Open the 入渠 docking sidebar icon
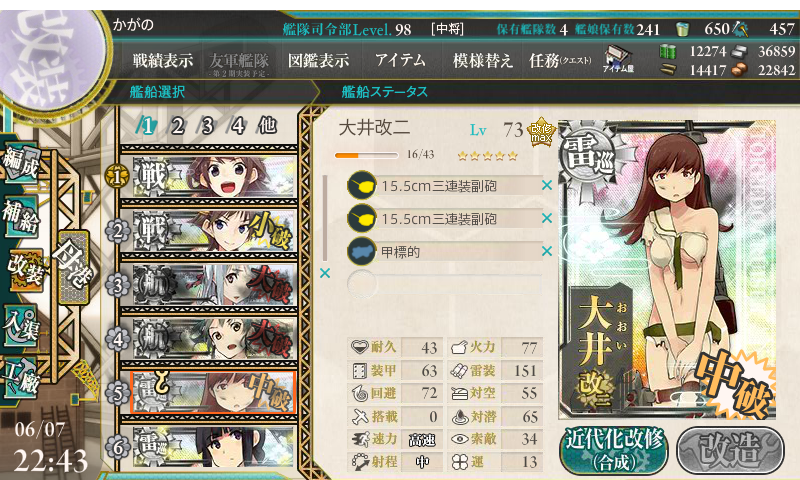The width and height of the screenshot is (800, 480). (22, 325)
